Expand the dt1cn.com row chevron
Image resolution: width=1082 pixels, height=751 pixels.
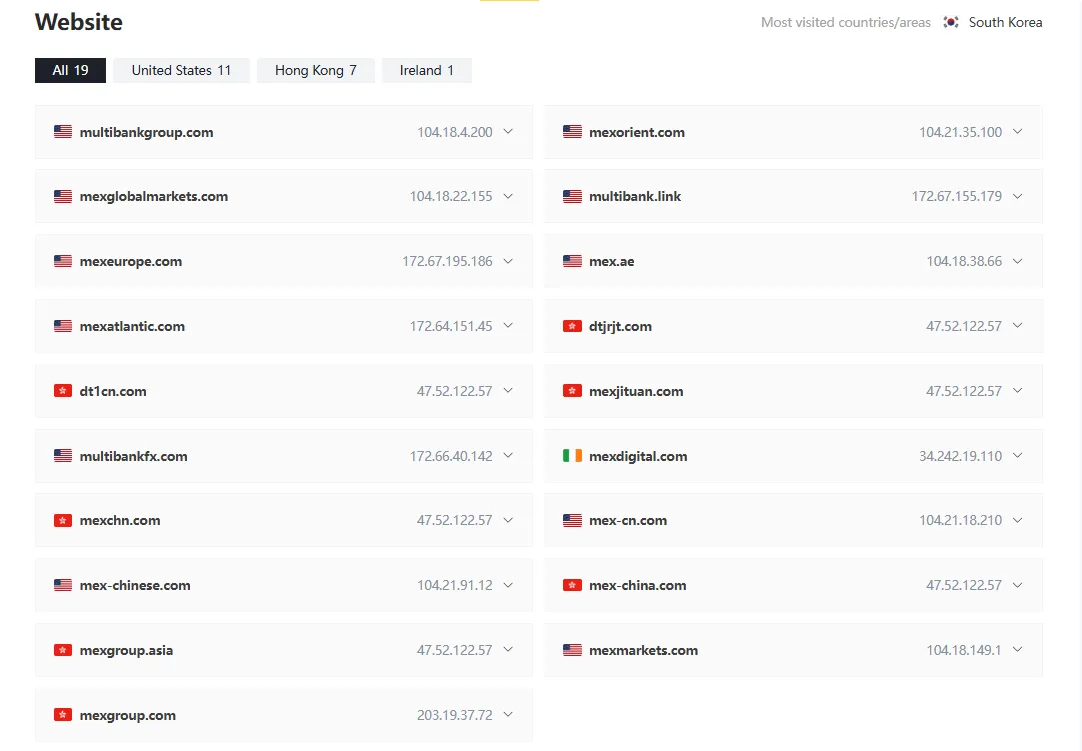click(x=508, y=391)
